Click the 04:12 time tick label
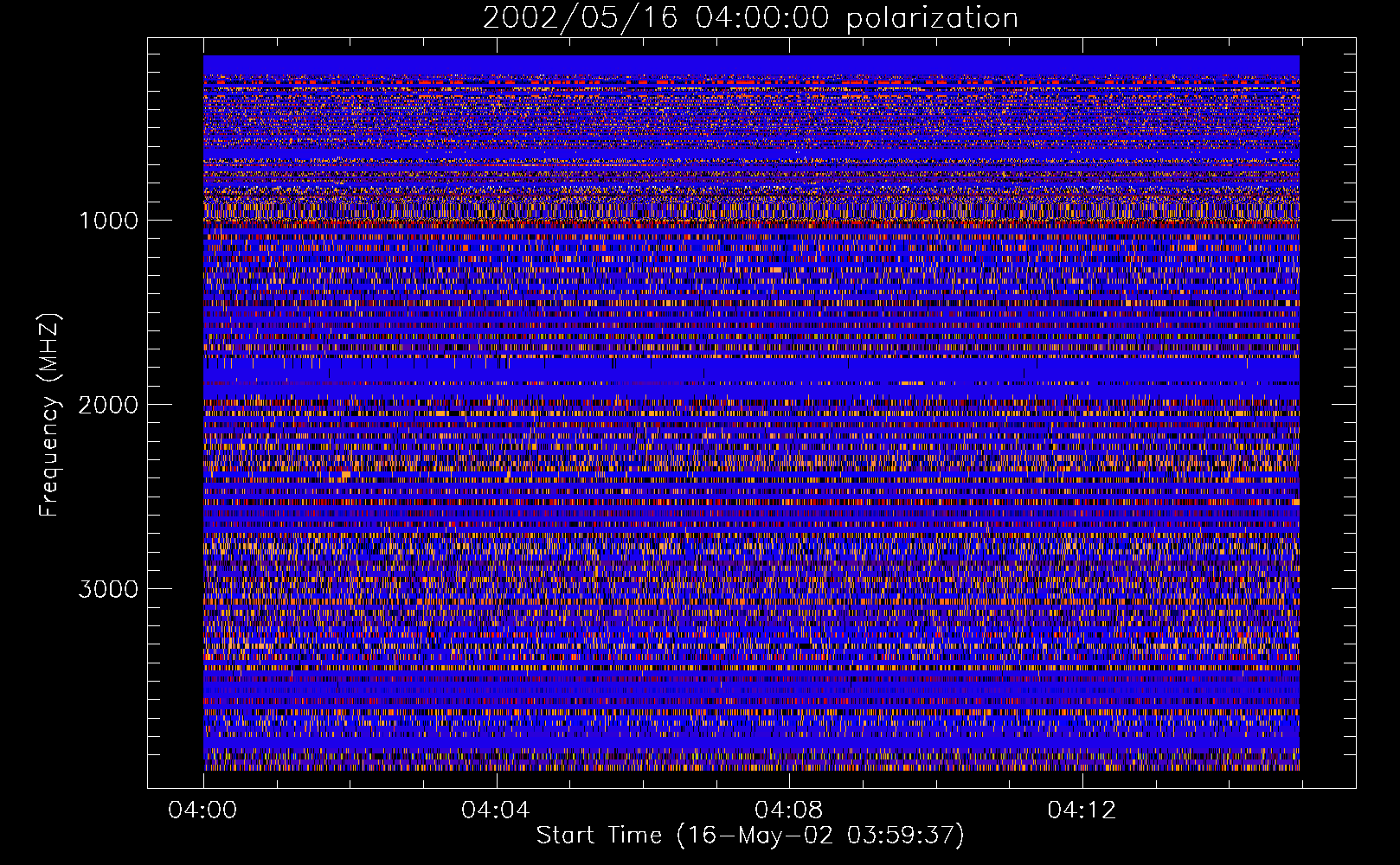Viewport: 1400px width, 865px height. coord(1082,811)
